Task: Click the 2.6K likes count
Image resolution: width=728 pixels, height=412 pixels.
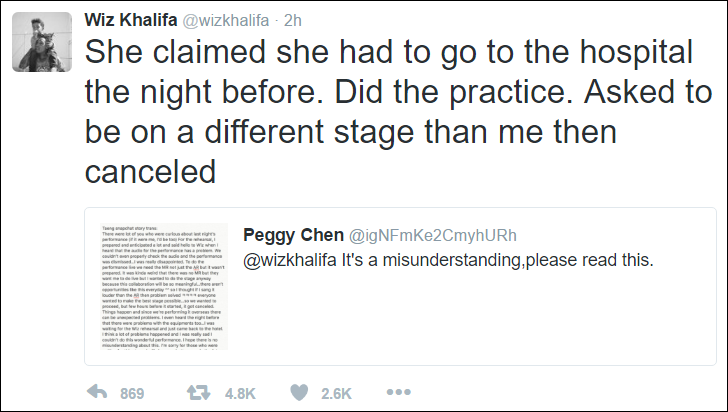Action: pyautogui.click(x=336, y=394)
